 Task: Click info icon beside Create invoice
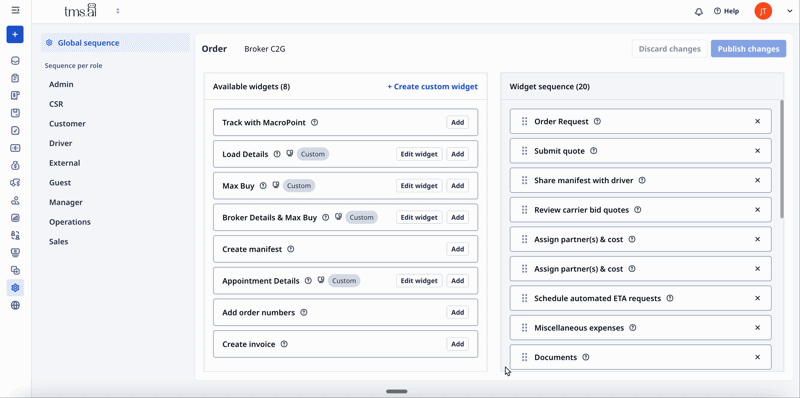284,344
